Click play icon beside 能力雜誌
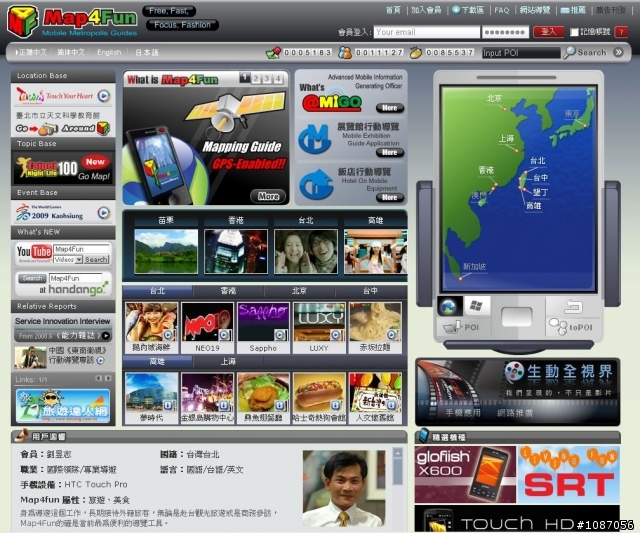This screenshot has height=533, width=640. click(x=106, y=335)
